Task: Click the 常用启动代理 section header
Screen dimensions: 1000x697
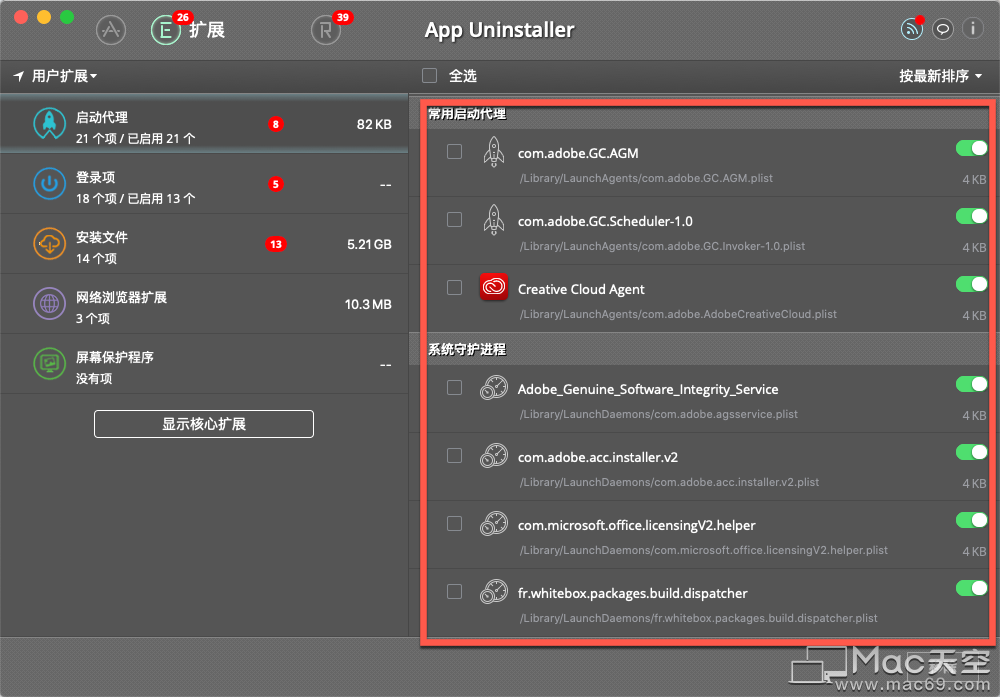Action: (x=467, y=114)
